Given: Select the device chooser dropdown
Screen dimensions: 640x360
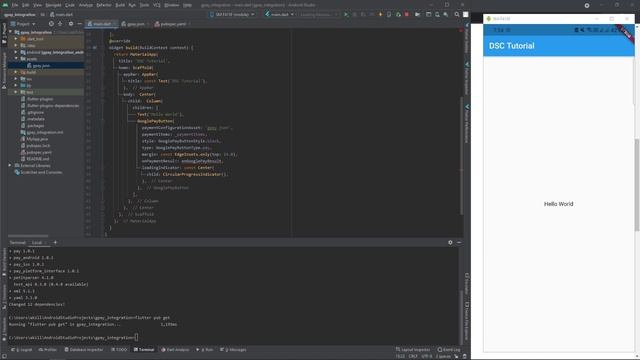Looking at the screenshot, I should tap(232, 14).
